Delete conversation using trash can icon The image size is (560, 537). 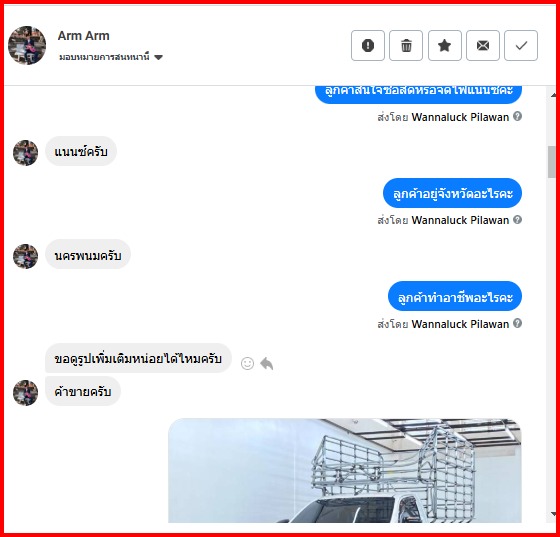tap(406, 45)
